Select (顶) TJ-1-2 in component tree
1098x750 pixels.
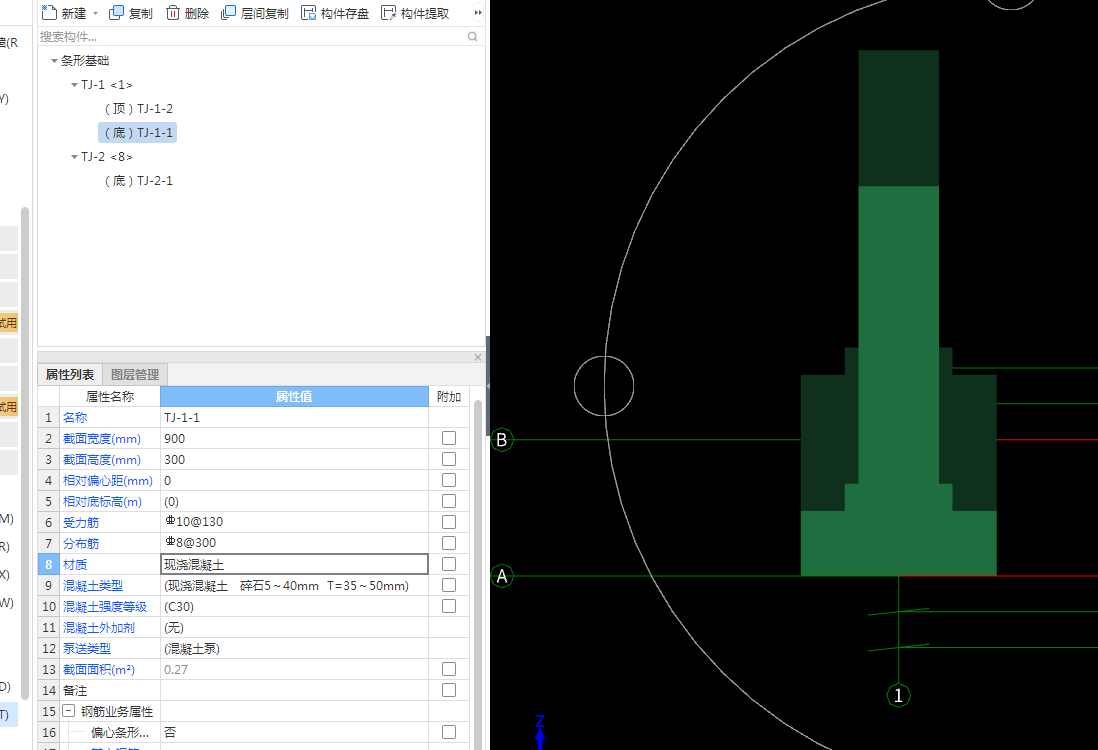[x=139, y=109]
